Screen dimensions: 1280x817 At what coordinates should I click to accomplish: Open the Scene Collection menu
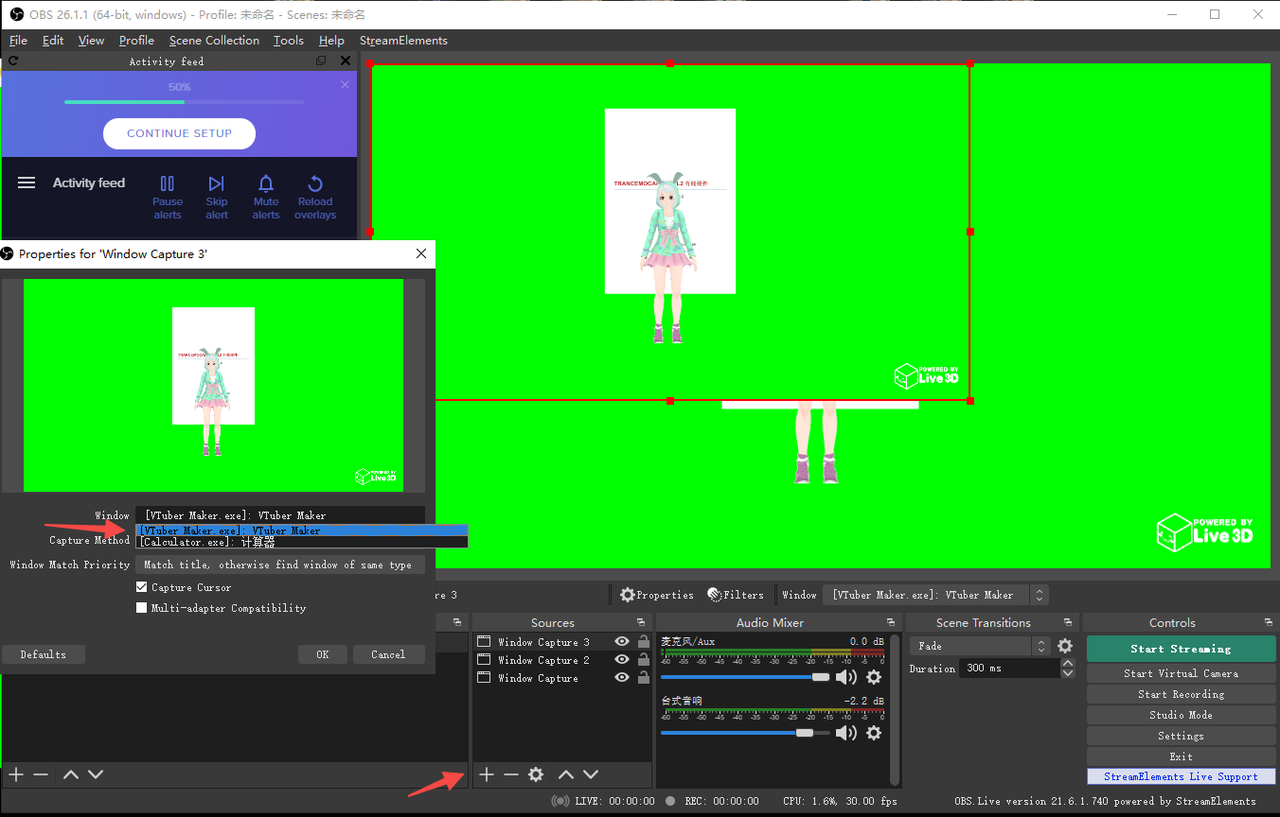[214, 41]
